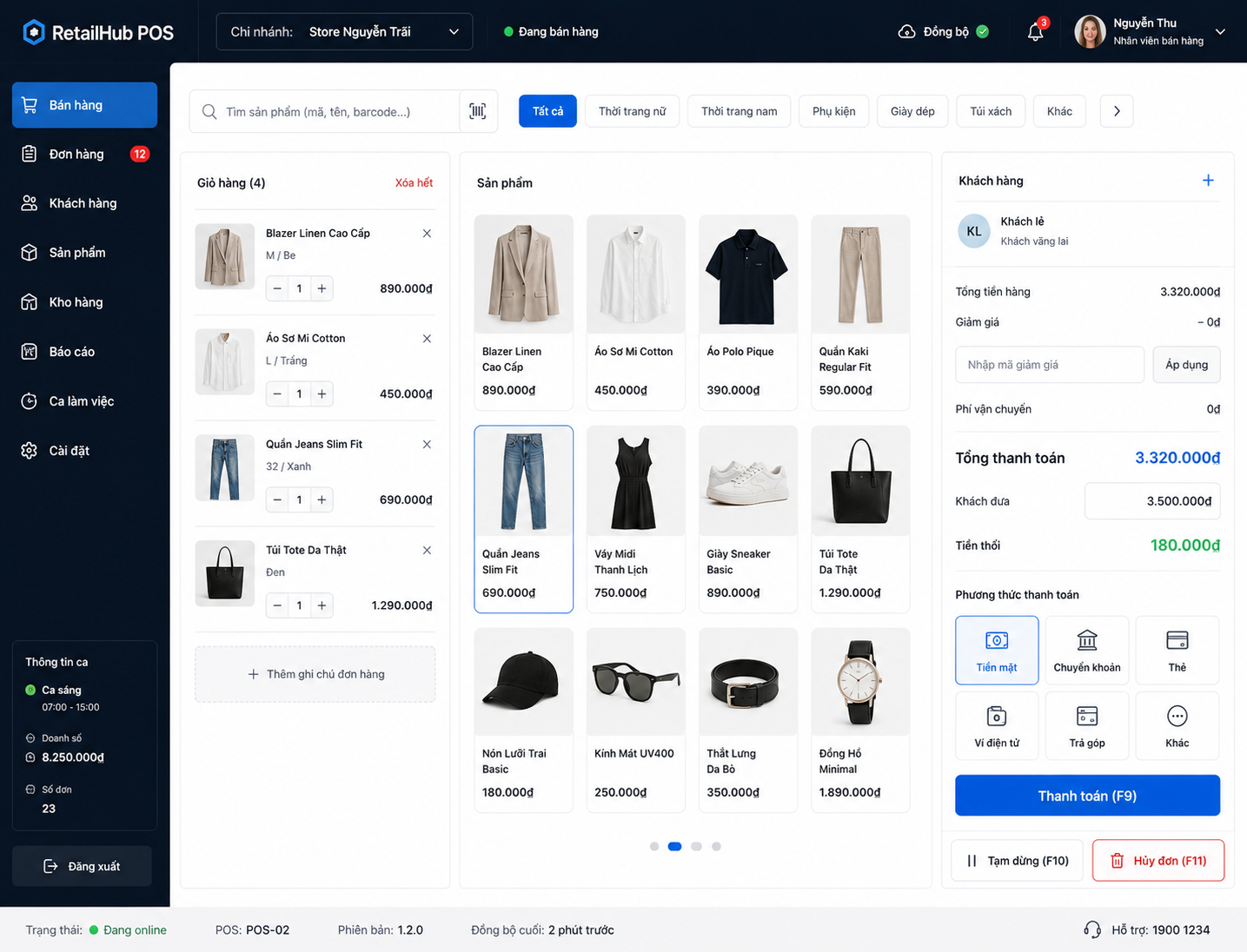Select Khác payment method
This screenshot has width=1247, height=952.
click(x=1177, y=726)
